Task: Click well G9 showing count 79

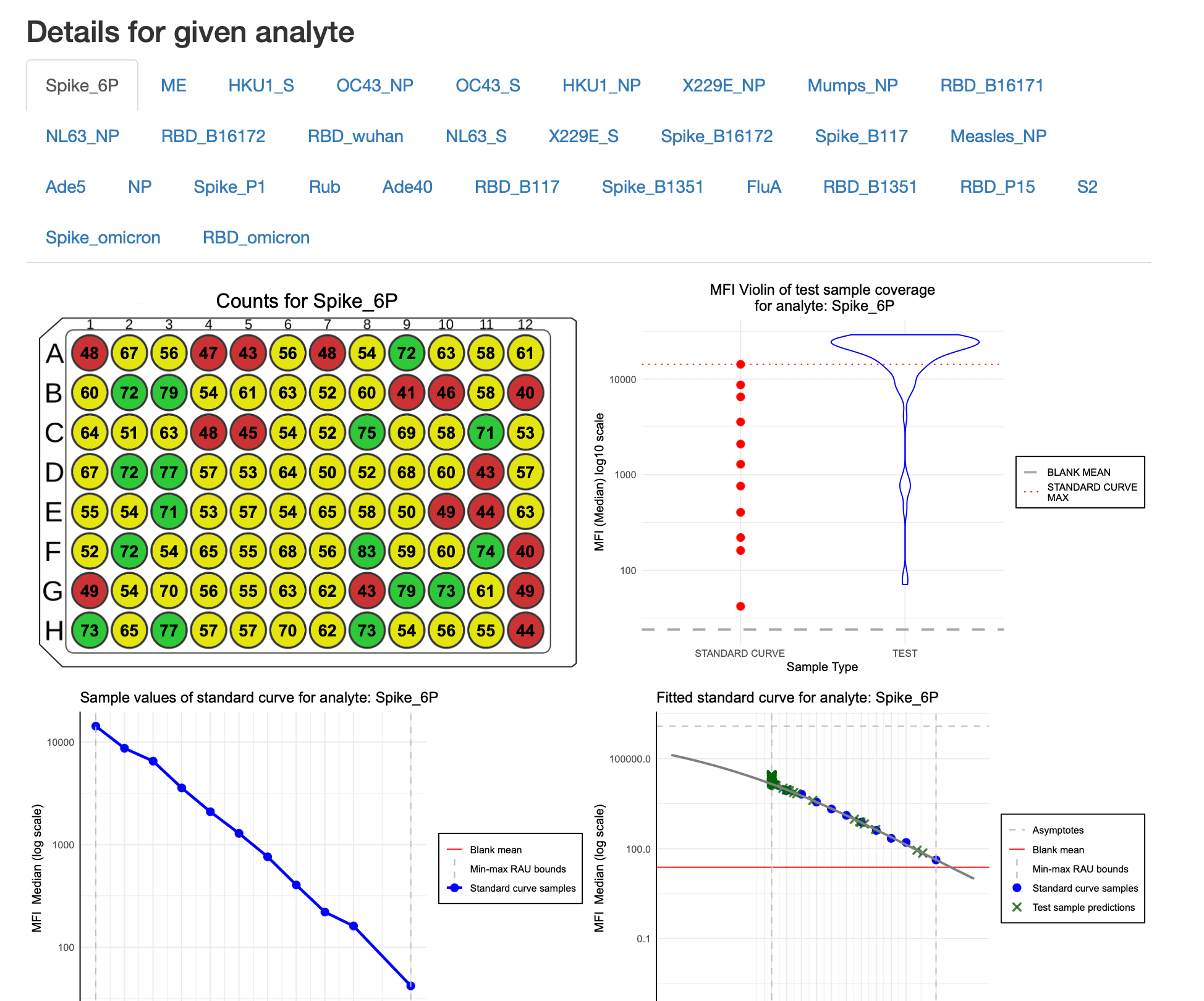Action: pos(407,591)
